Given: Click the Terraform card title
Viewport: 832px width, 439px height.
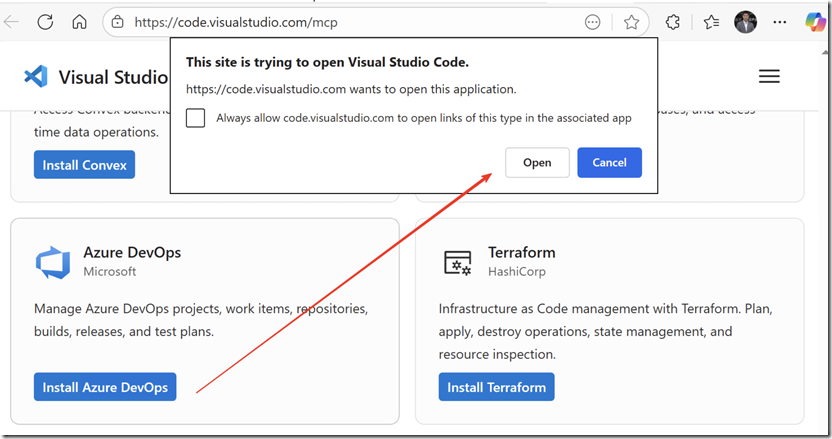Looking at the screenshot, I should pos(522,253).
